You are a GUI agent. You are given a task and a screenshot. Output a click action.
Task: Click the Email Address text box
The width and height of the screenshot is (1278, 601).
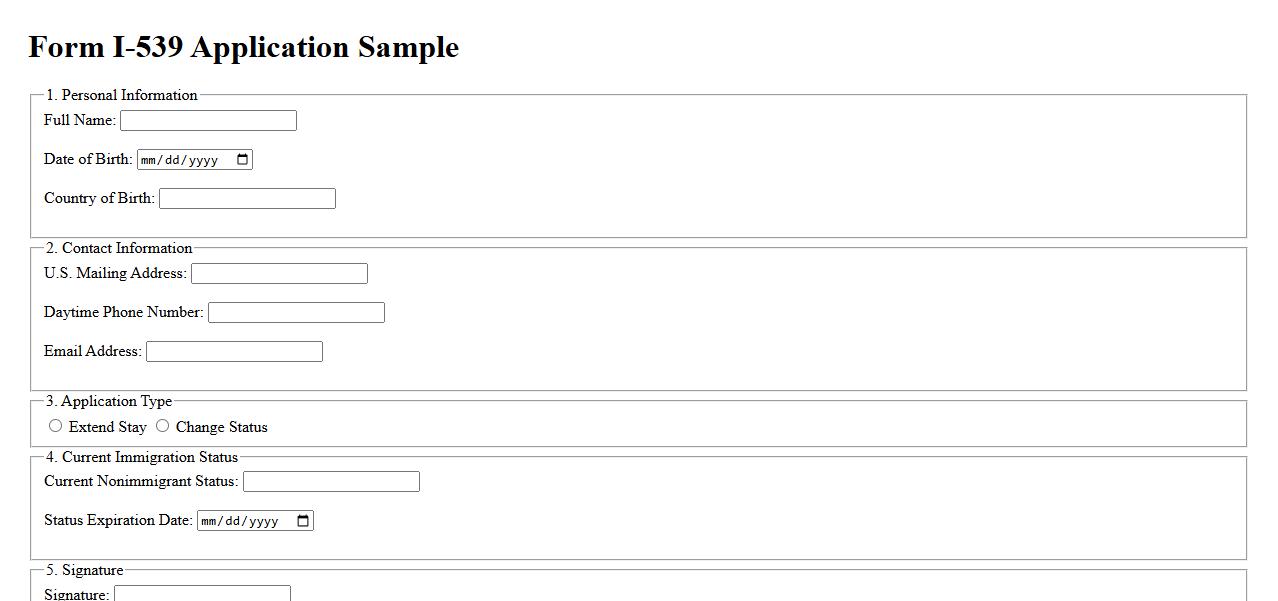click(234, 352)
